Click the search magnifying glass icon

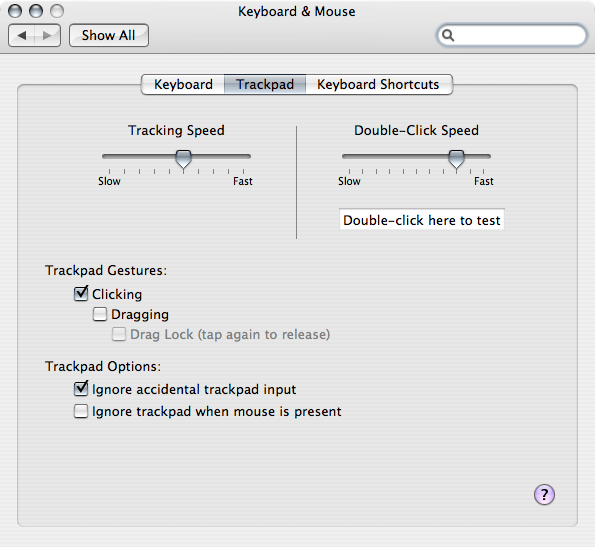[448, 36]
